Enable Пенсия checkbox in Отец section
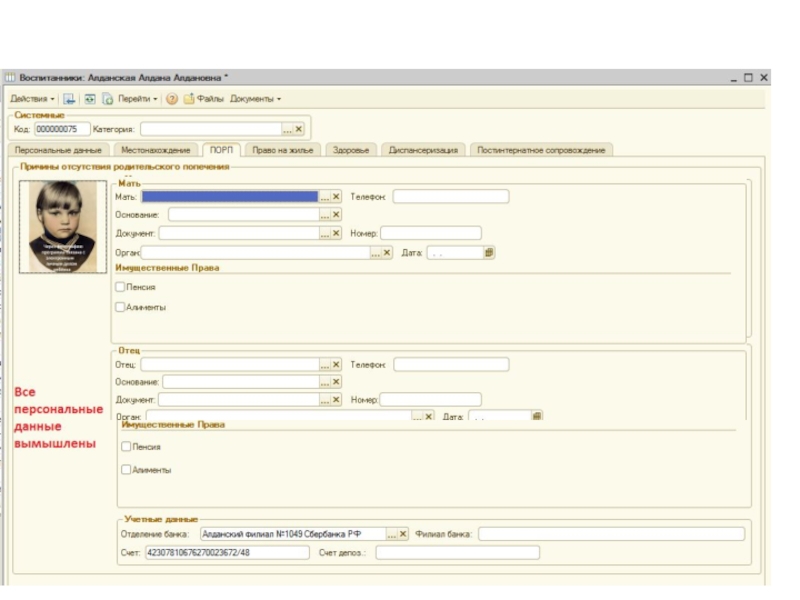The width and height of the screenshot is (800, 600). coord(126,446)
